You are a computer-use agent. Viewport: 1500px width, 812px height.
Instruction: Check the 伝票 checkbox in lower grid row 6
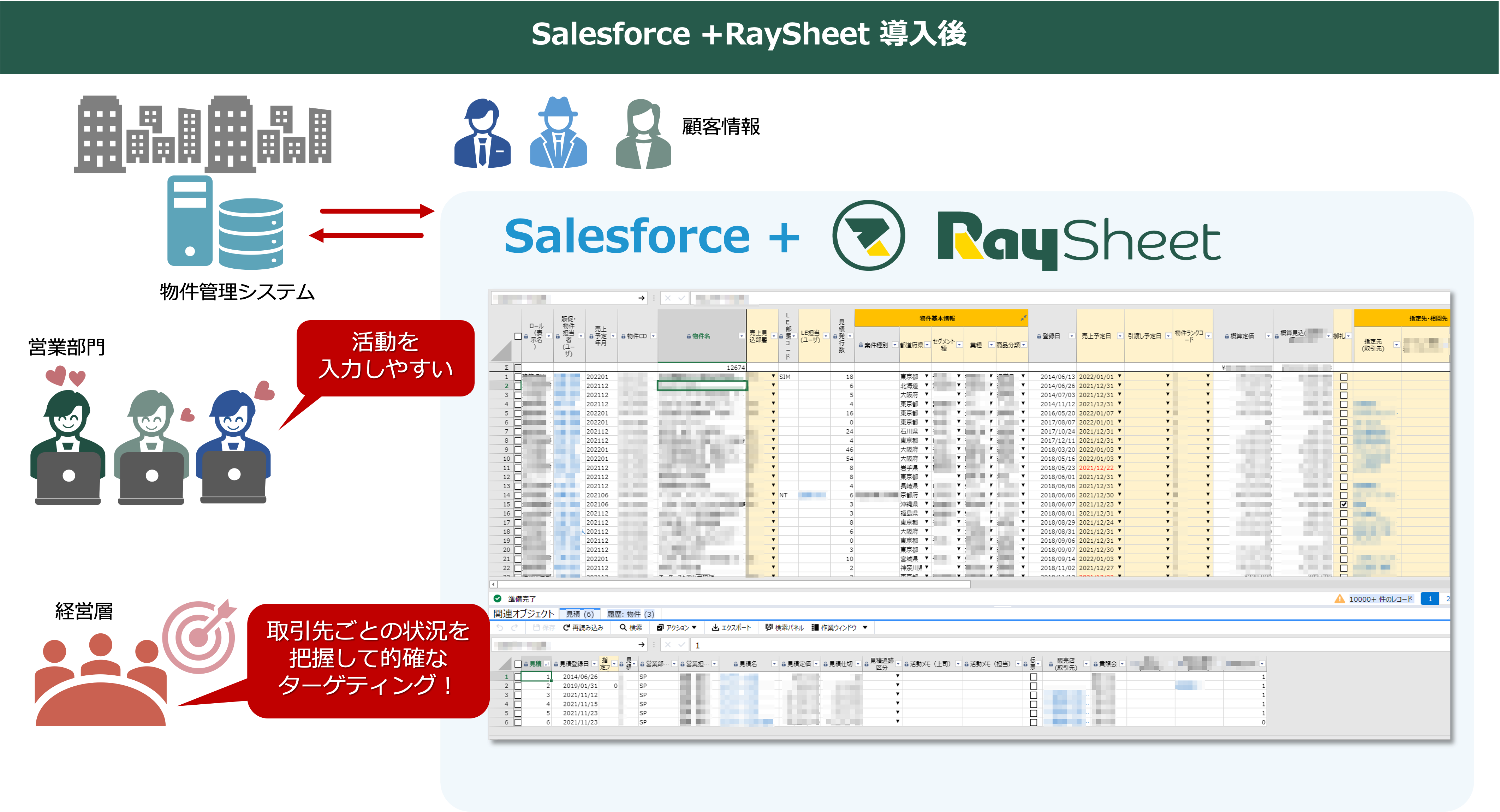(x=1033, y=722)
